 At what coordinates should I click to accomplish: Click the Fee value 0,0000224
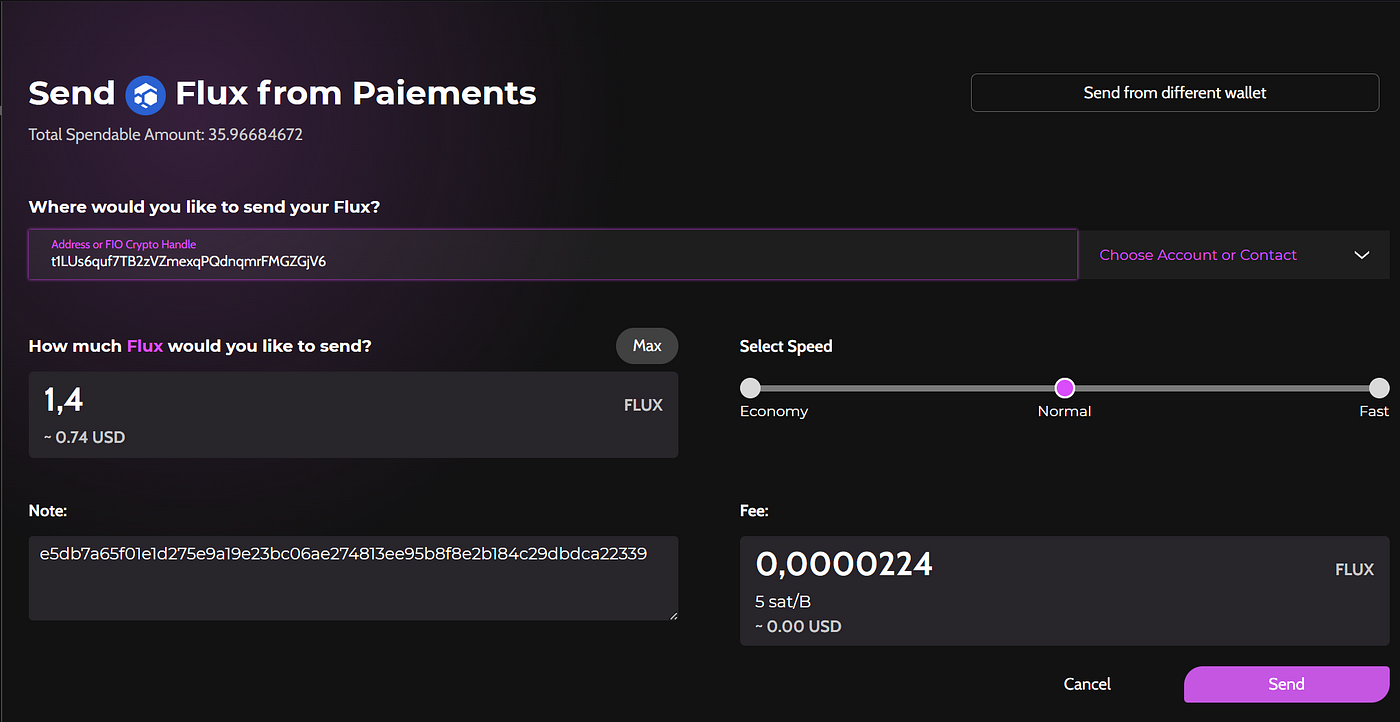pyautogui.click(x=844, y=564)
